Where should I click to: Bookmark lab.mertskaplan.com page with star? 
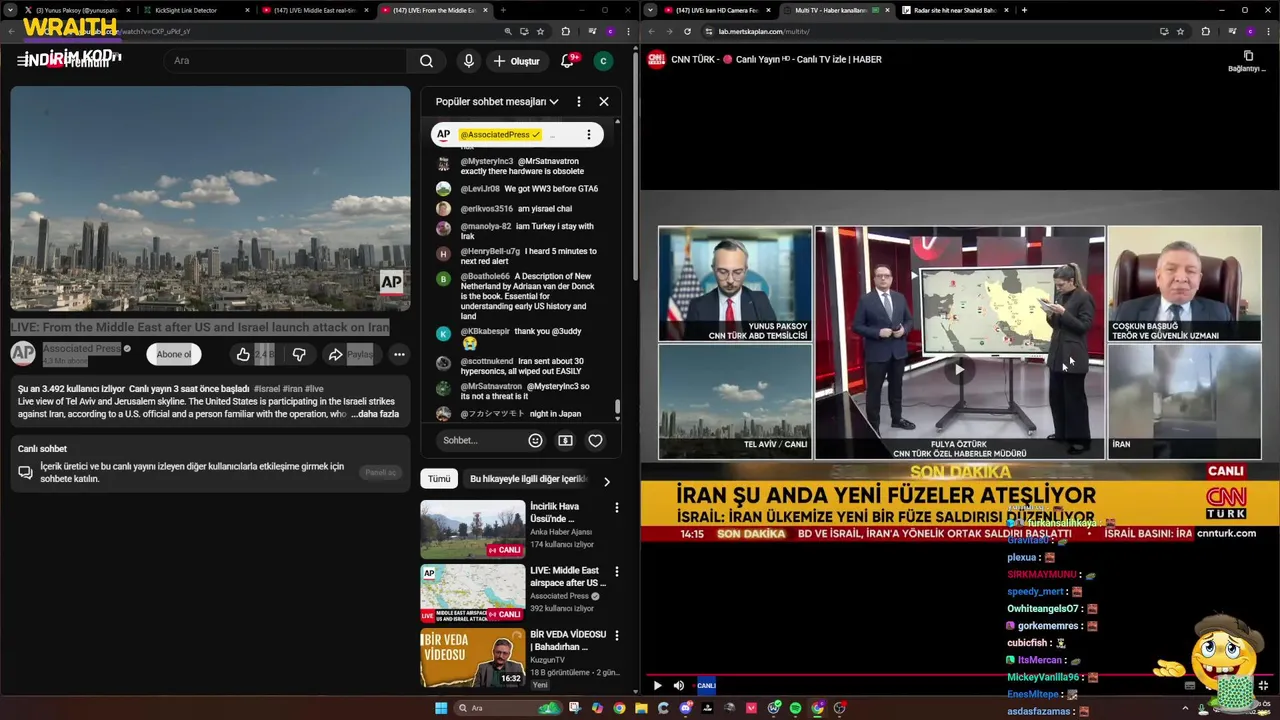click(1180, 31)
